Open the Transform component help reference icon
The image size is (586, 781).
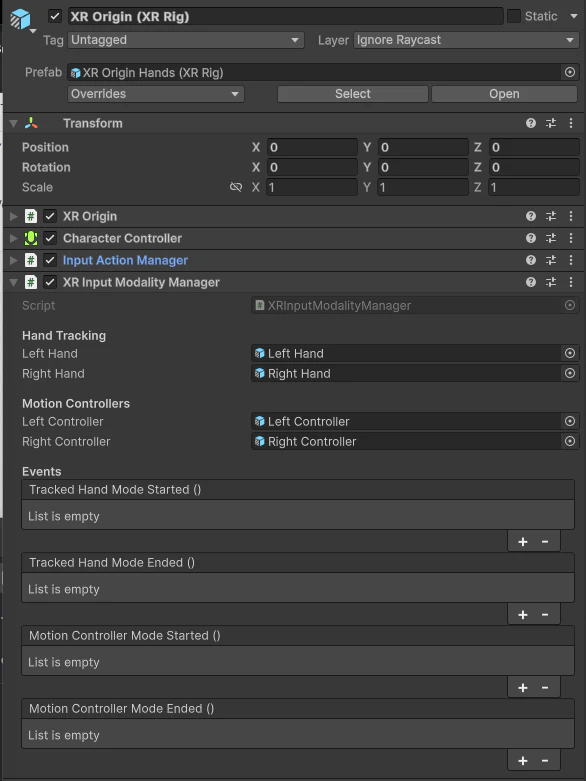tap(531, 123)
